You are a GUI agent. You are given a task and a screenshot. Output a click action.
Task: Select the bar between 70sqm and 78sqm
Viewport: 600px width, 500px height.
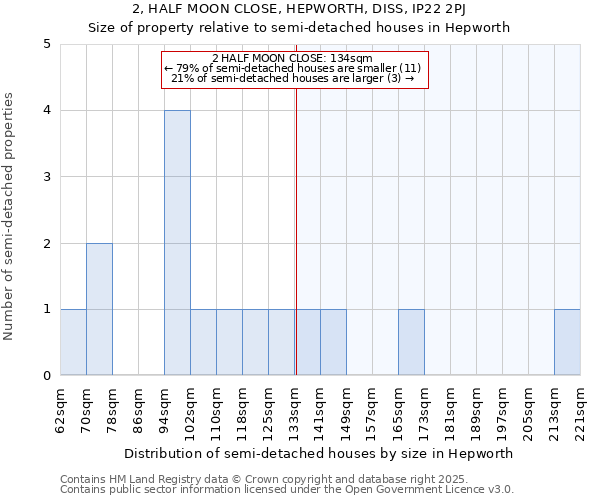point(99,309)
